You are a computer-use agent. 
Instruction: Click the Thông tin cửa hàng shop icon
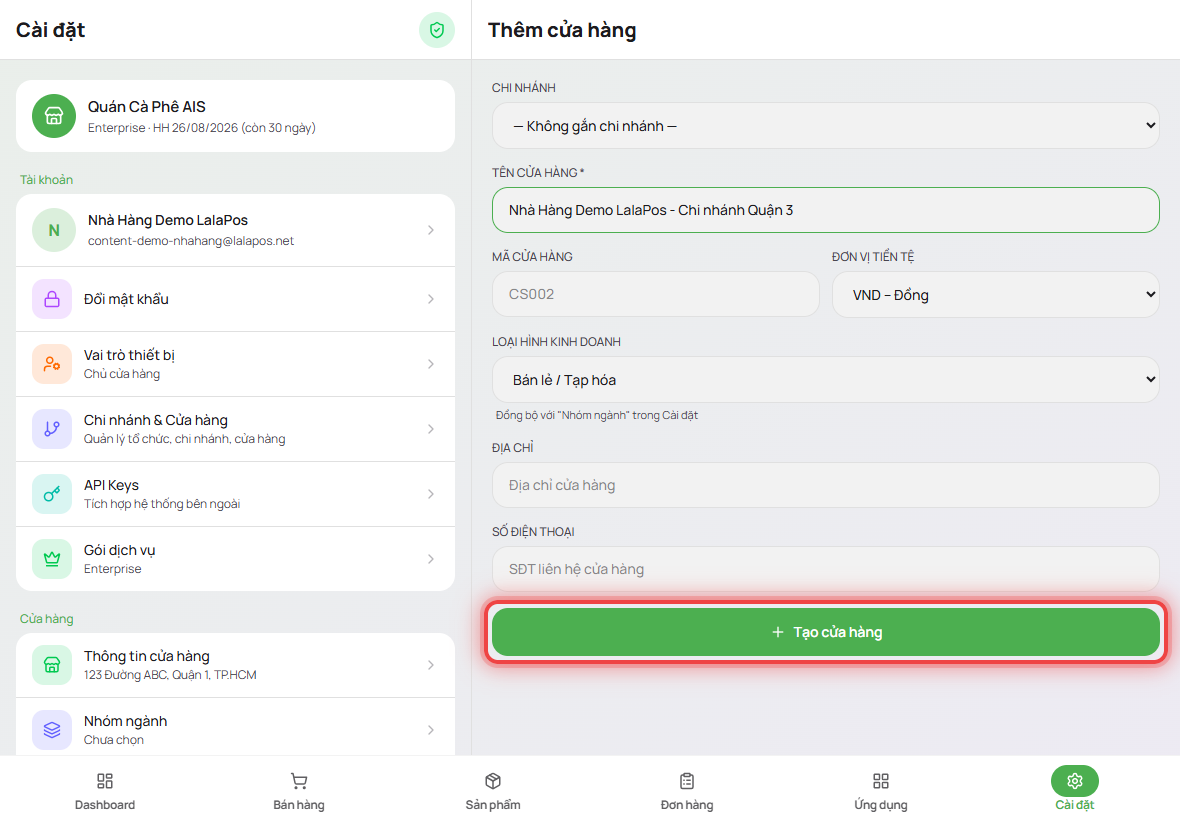click(x=52, y=665)
